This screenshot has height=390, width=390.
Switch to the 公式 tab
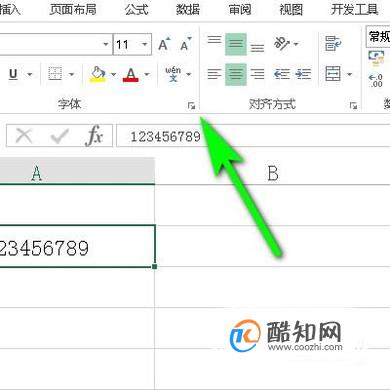136,9
